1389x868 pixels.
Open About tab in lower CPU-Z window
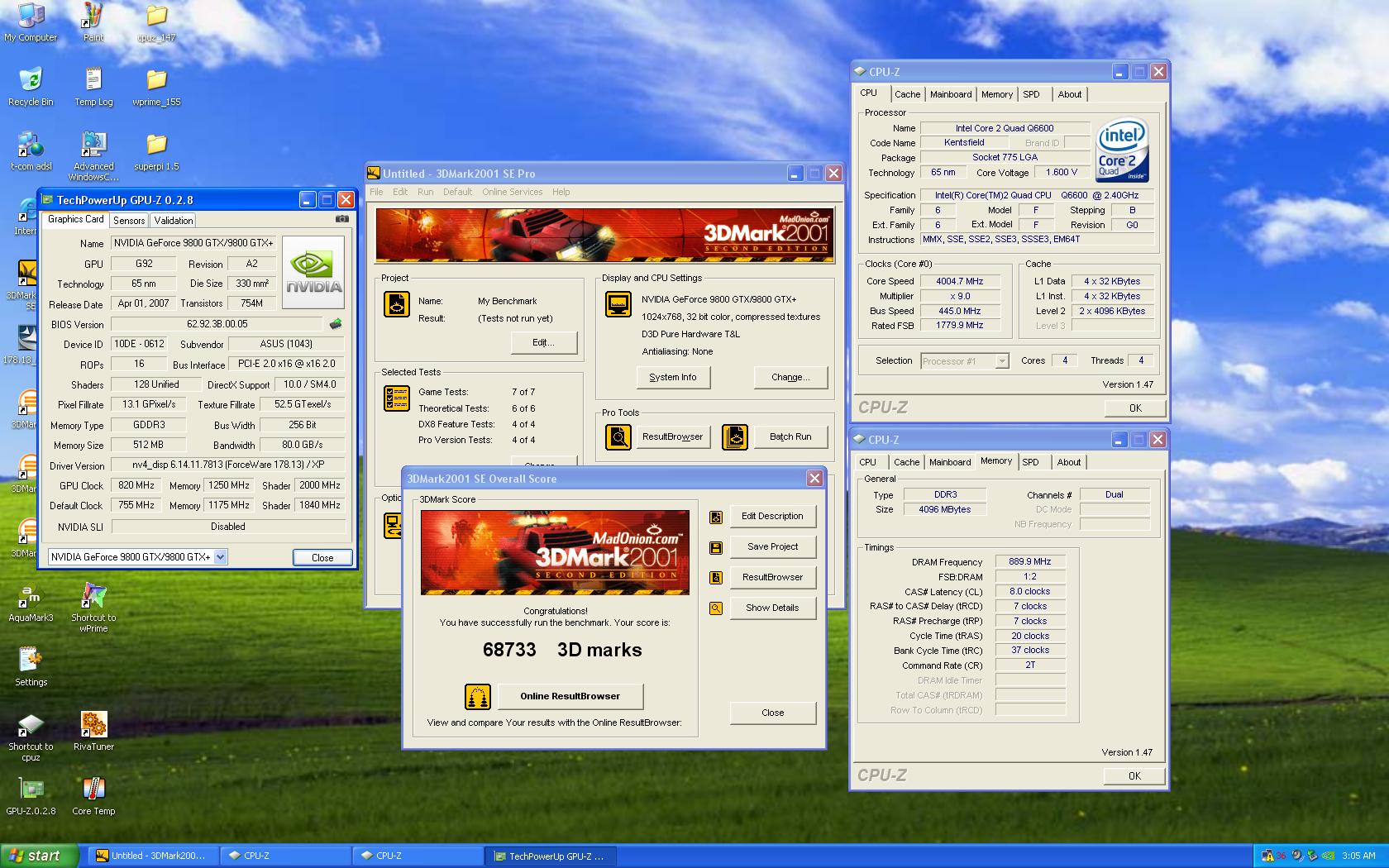tap(1068, 462)
